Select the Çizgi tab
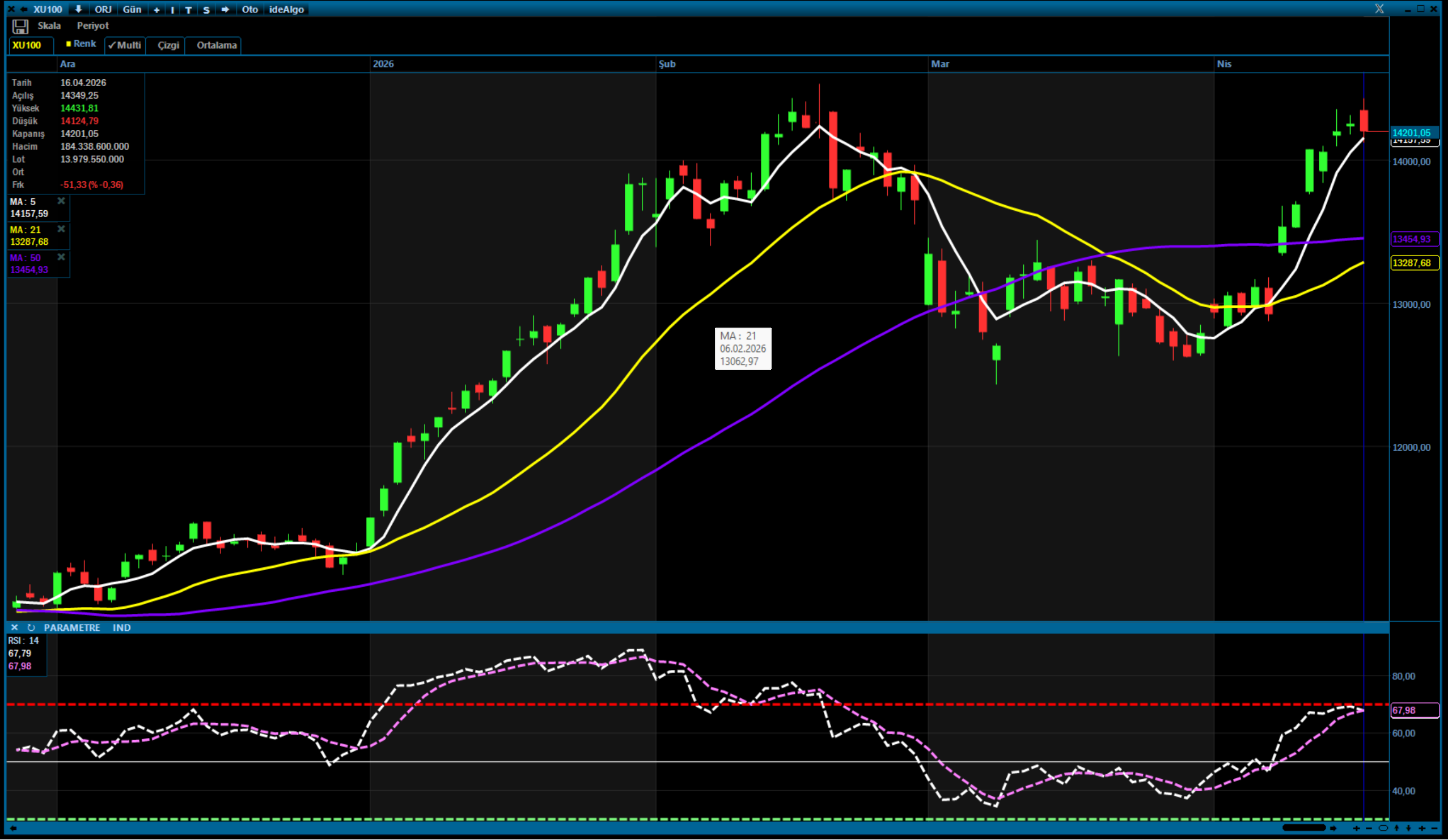 click(x=168, y=45)
